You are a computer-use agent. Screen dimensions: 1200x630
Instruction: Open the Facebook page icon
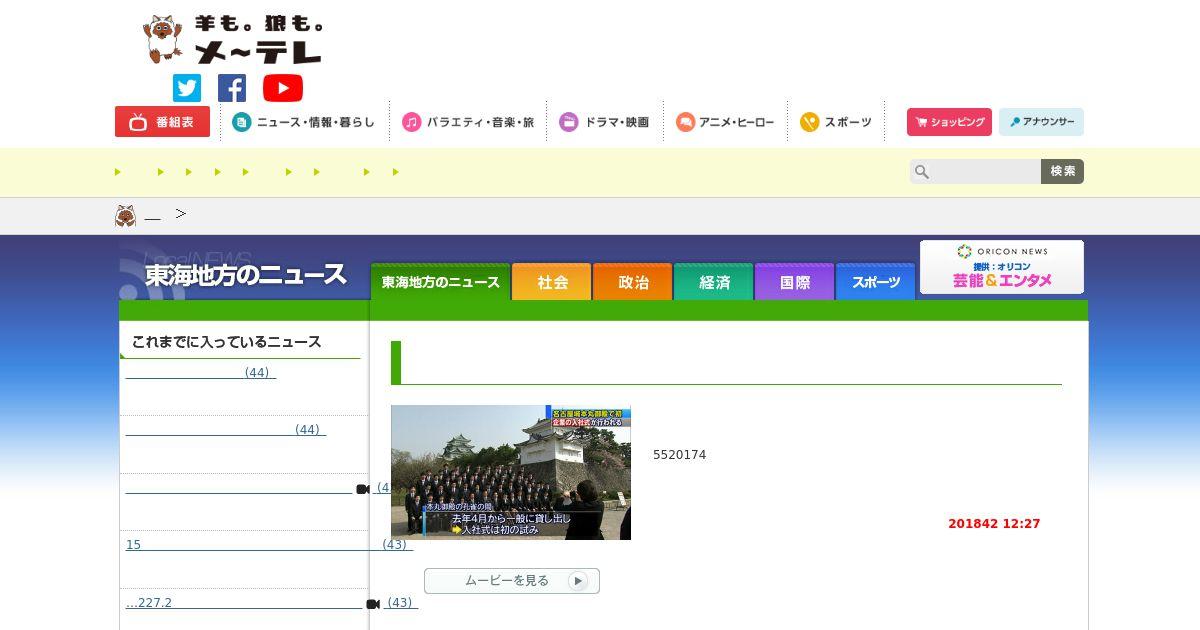(232, 88)
